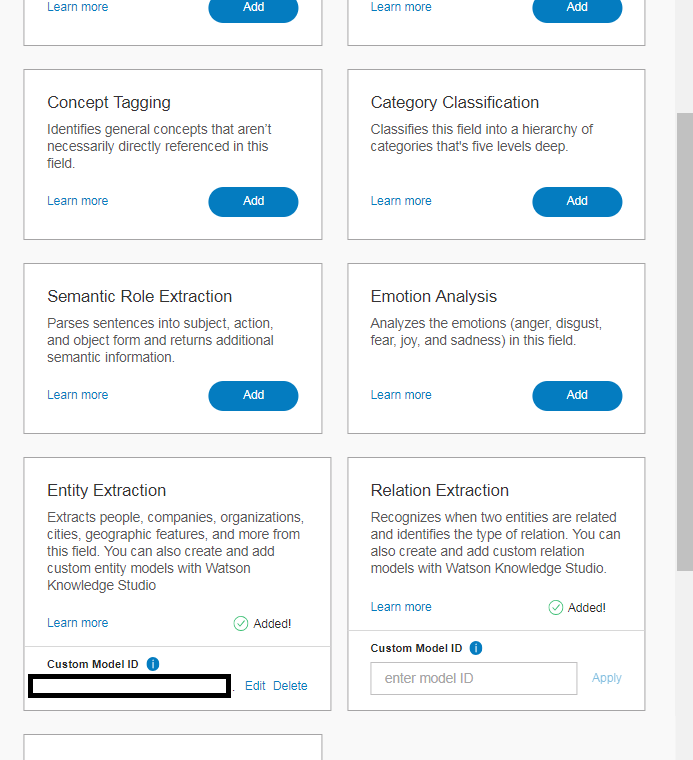Image resolution: width=693 pixels, height=760 pixels.
Task: Add the Emotion Analysis enrichment
Action: 577,395
